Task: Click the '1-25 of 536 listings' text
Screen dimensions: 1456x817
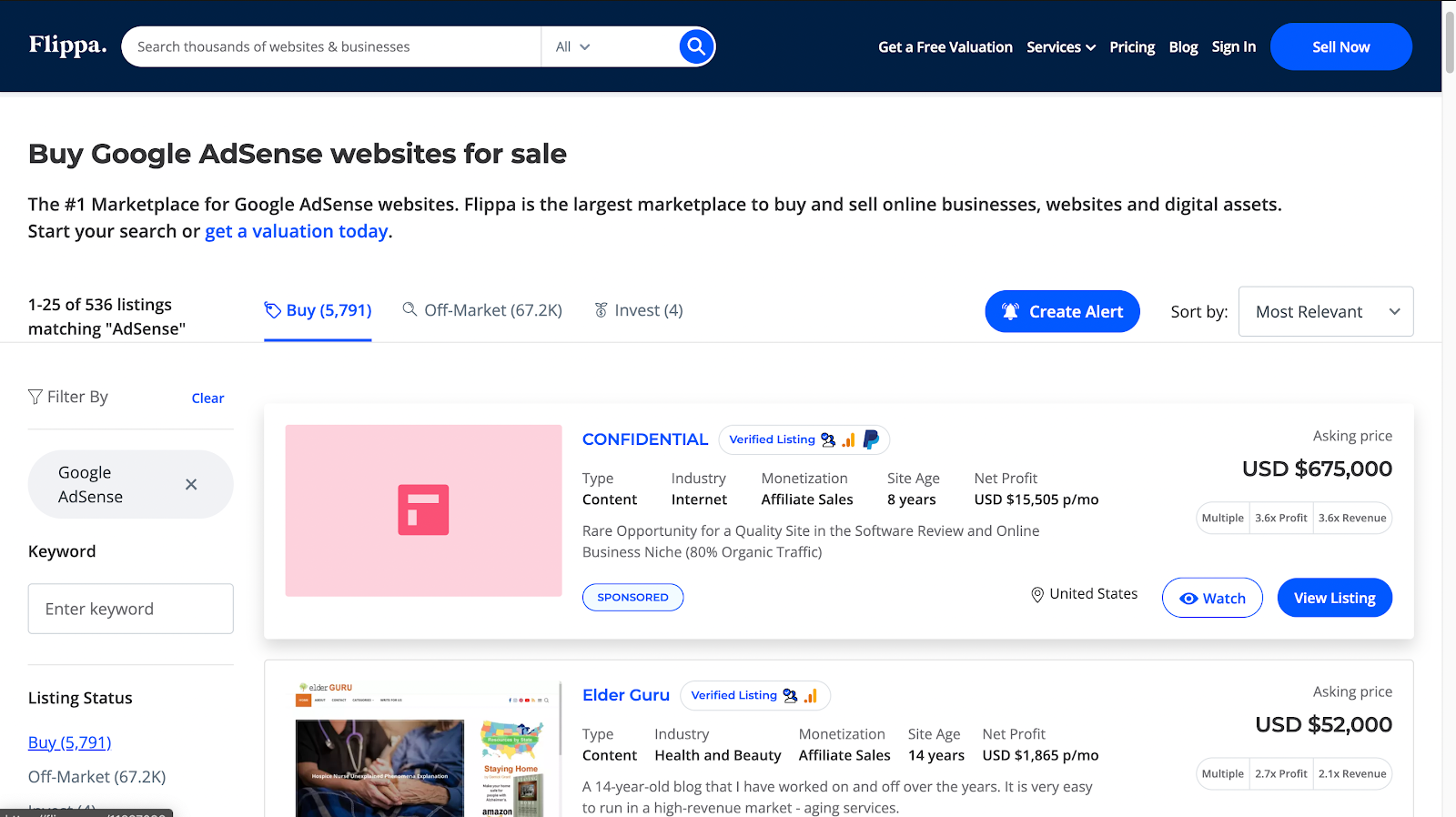Action: pos(100,305)
